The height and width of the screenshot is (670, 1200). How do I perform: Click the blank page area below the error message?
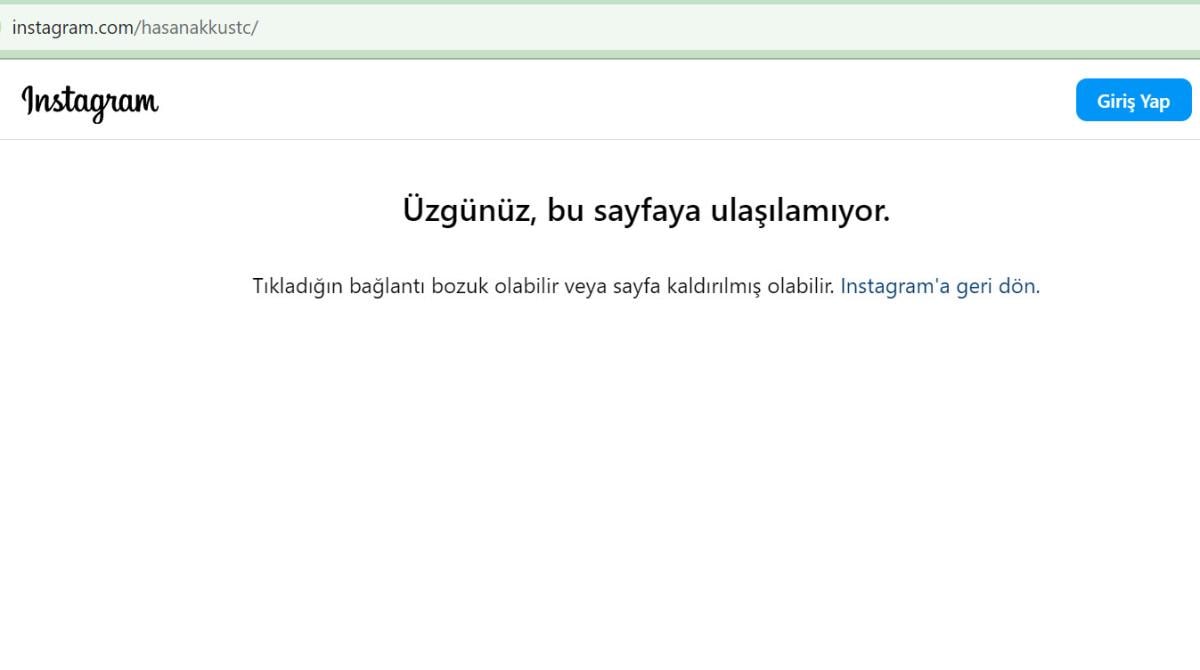tap(600, 480)
